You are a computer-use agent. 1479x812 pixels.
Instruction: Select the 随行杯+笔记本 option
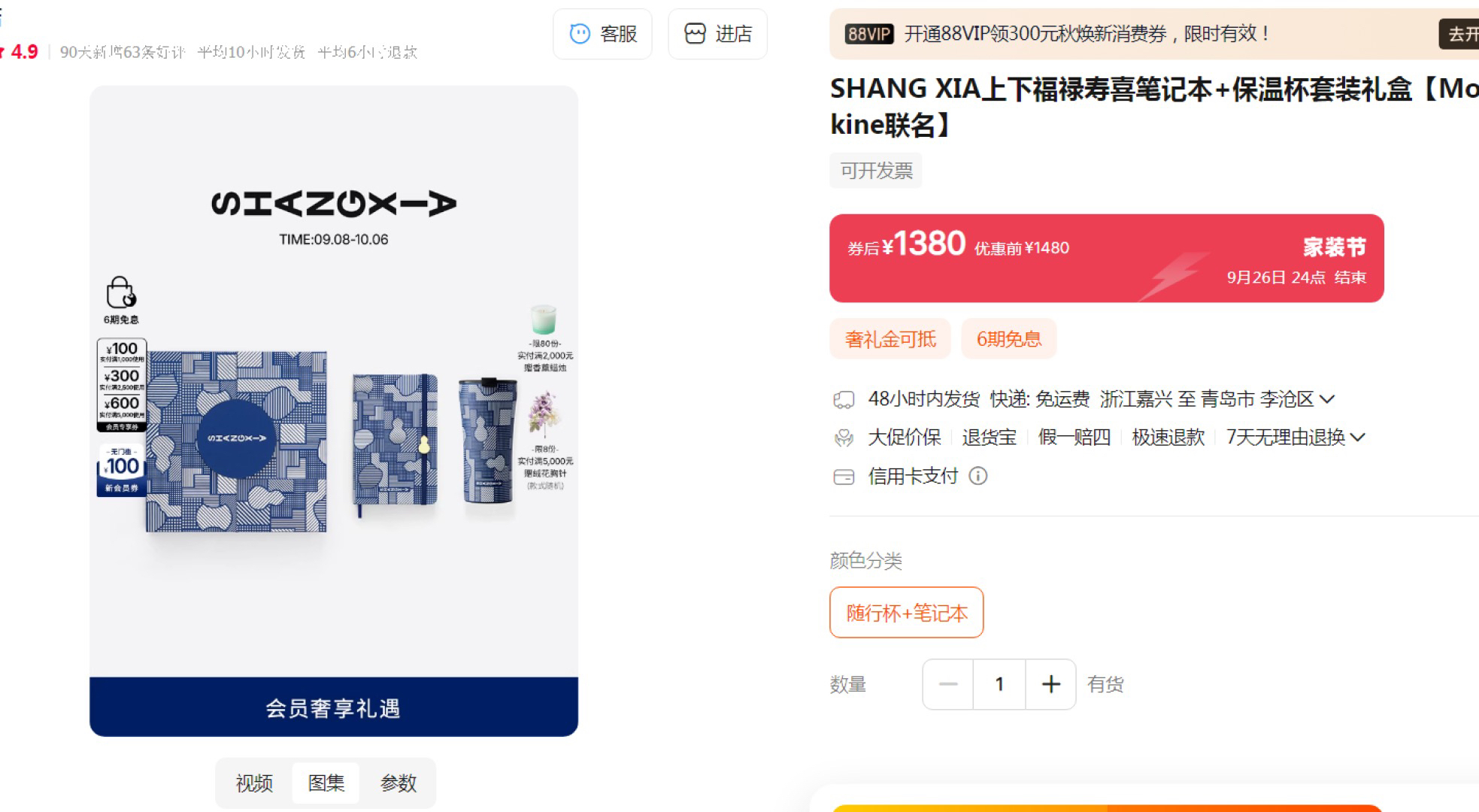tap(906, 613)
